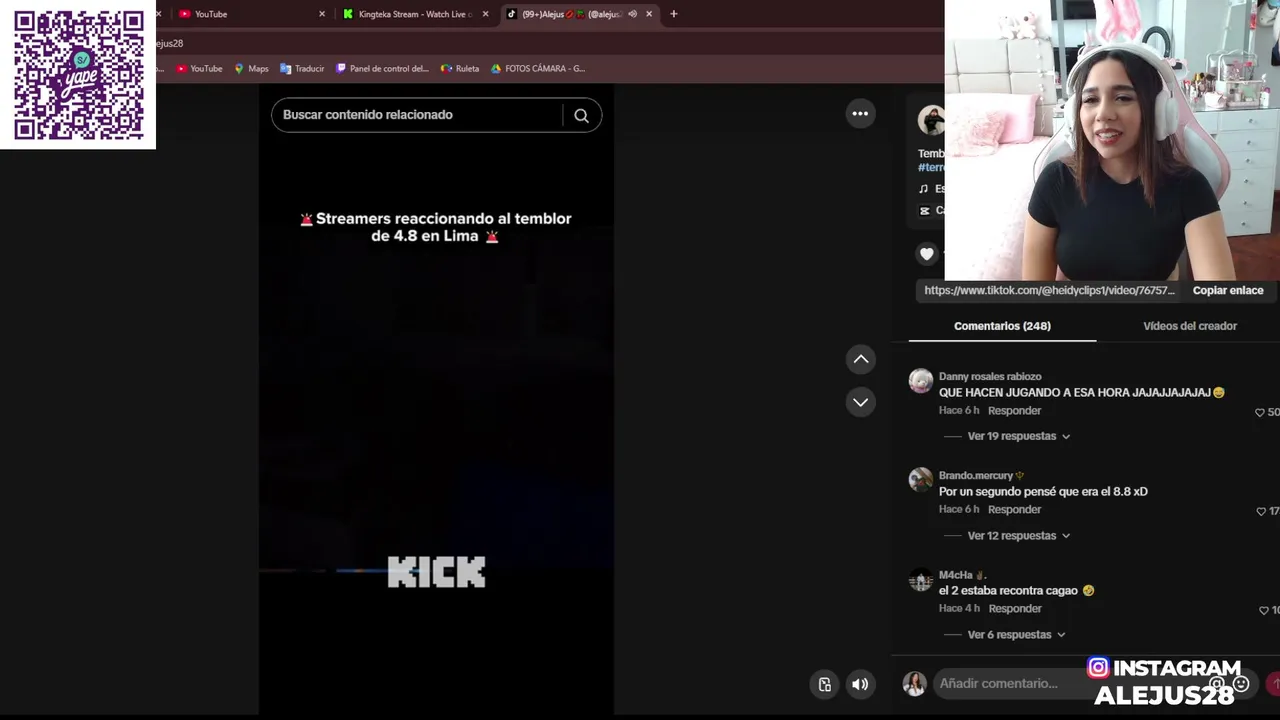The height and width of the screenshot is (720, 1280).
Task: Click the YouTube tab favicon
Action: (x=185, y=14)
